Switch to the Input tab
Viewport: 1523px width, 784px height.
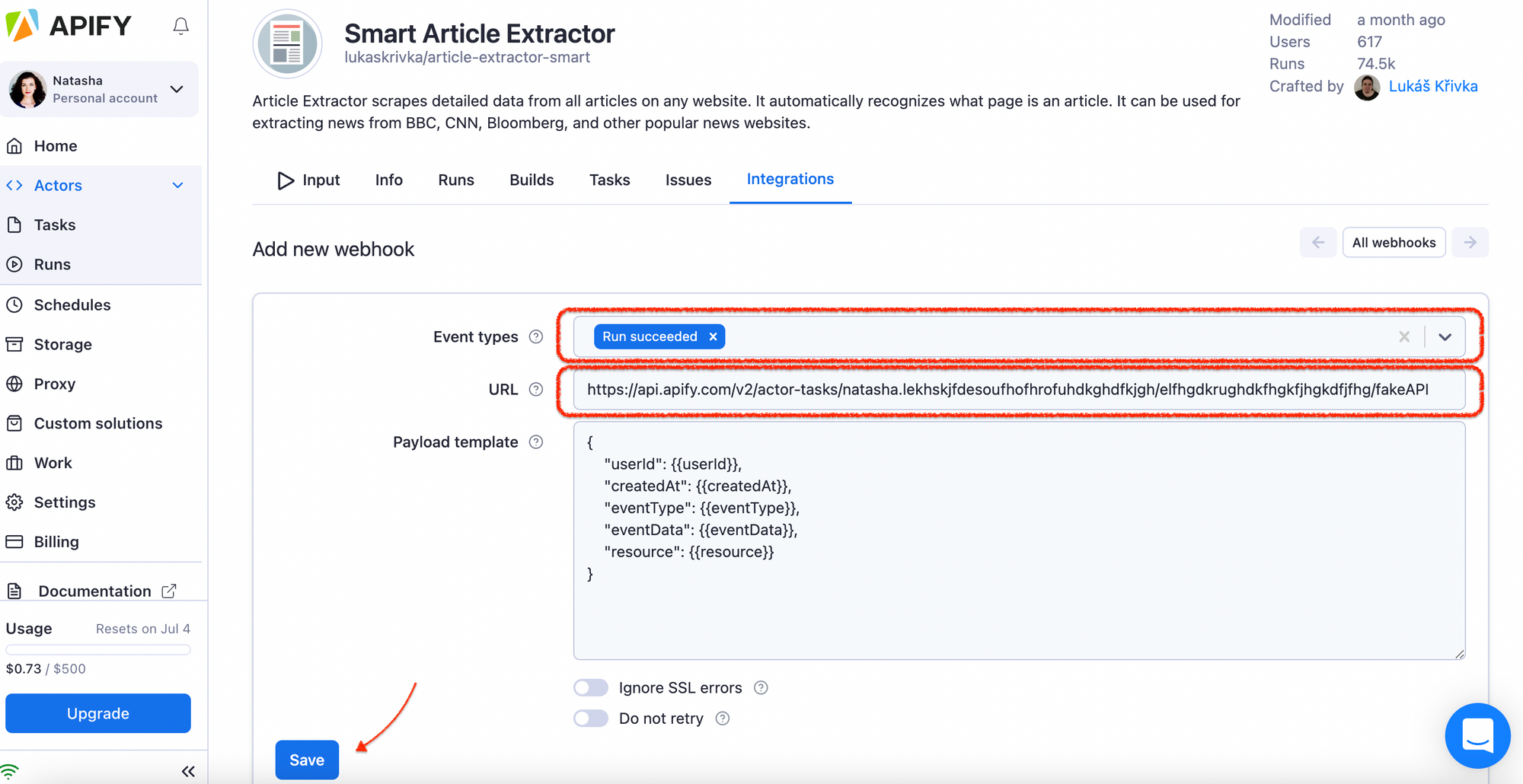[x=320, y=180]
